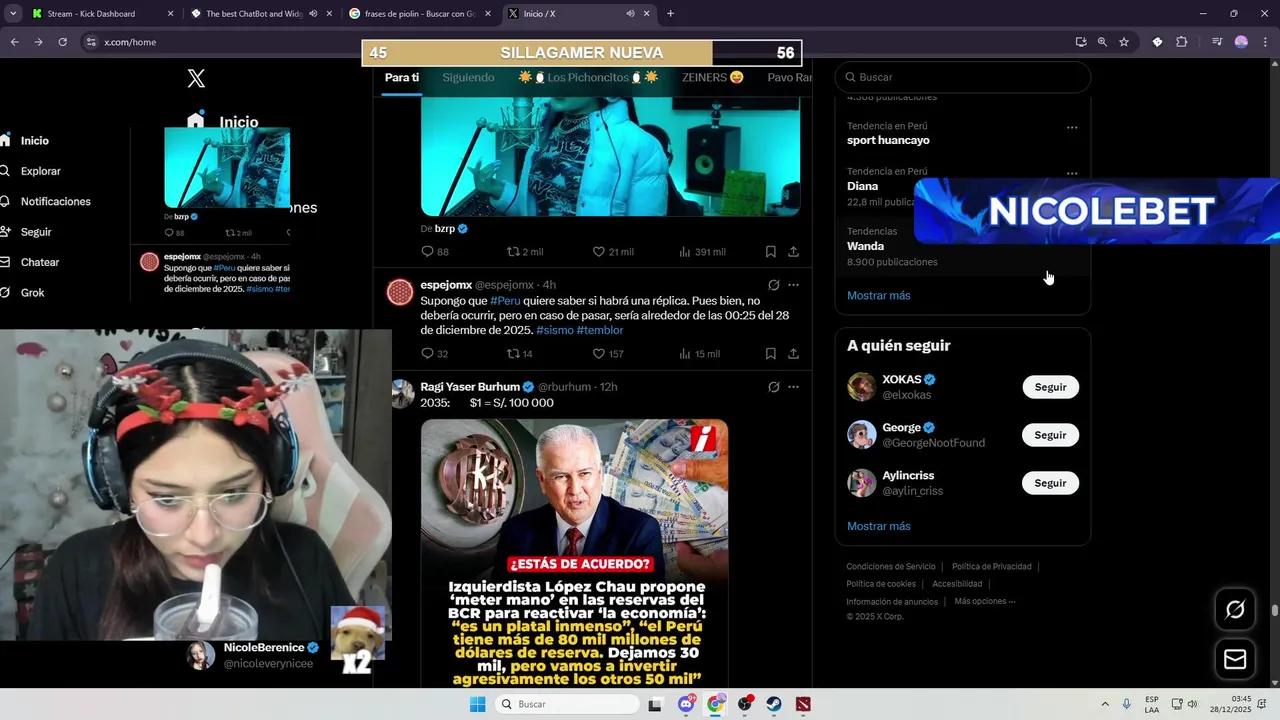Open the Política de Privacidad link

pyautogui.click(x=991, y=567)
